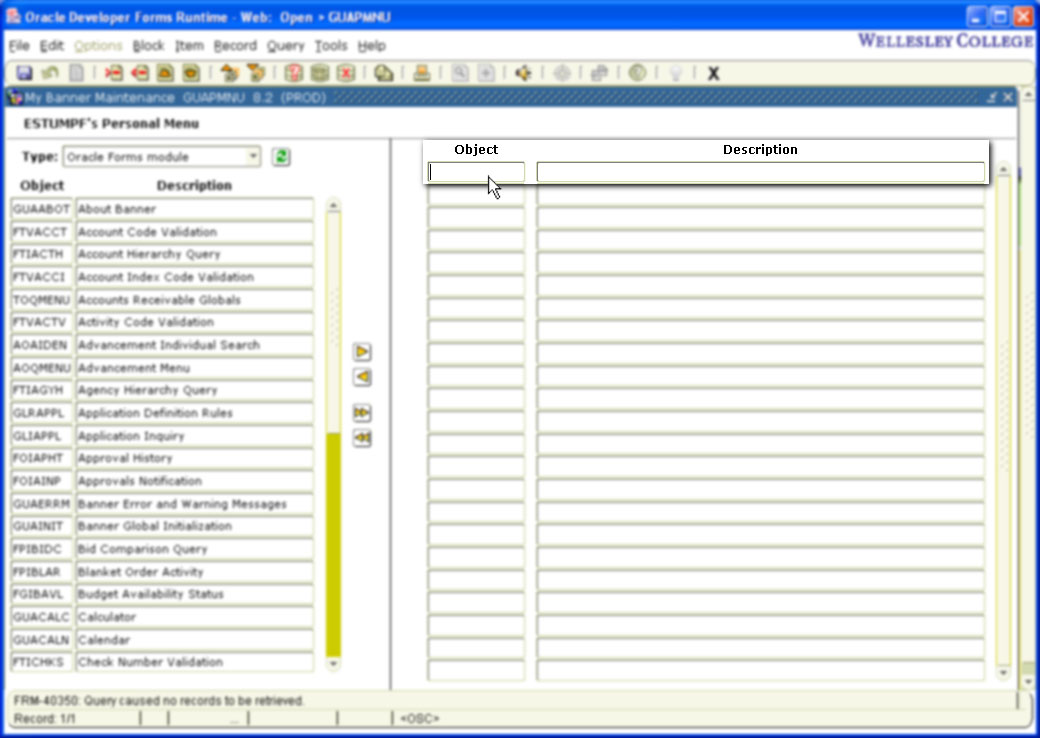Open the Edit menu
Image resolution: width=1040 pixels, height=738 pixels.
click(x=52, y=46)
